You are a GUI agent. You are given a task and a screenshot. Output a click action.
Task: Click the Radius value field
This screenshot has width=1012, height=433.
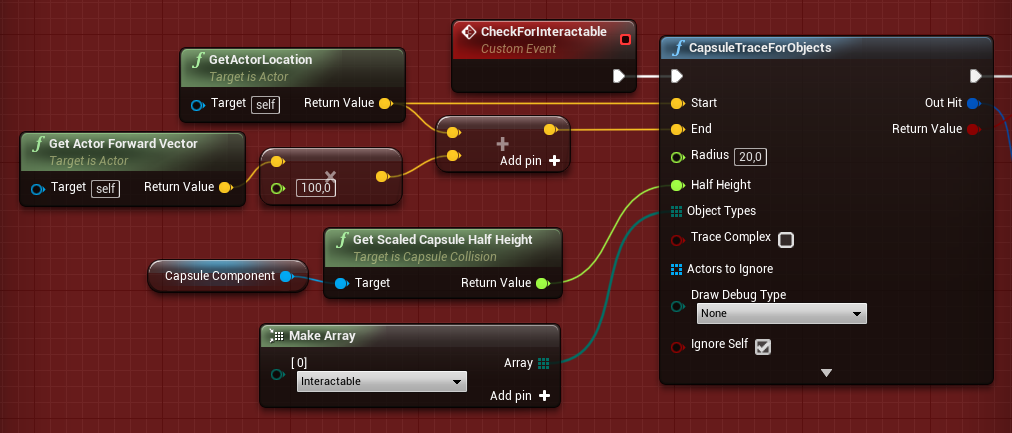click(x=751, y=156)
